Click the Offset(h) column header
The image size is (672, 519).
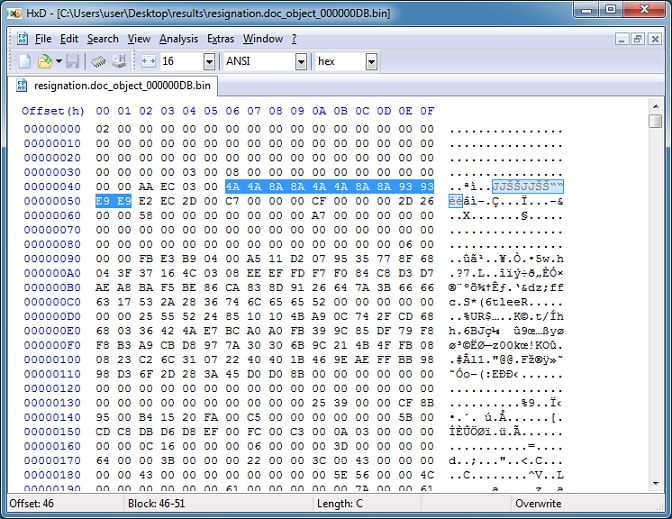(53, 111)
